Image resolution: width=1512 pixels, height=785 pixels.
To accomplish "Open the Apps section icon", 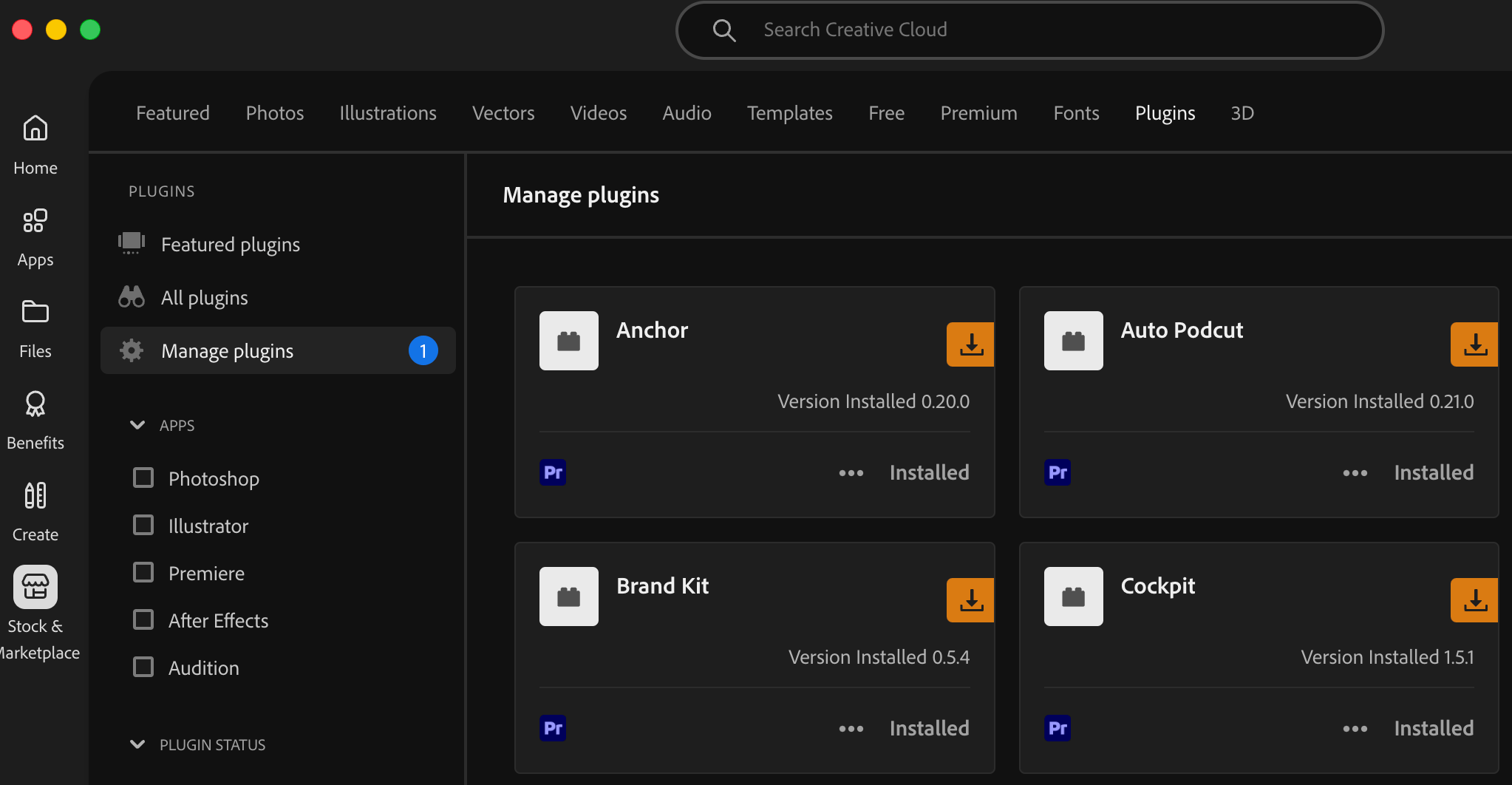I will point(35,221).
